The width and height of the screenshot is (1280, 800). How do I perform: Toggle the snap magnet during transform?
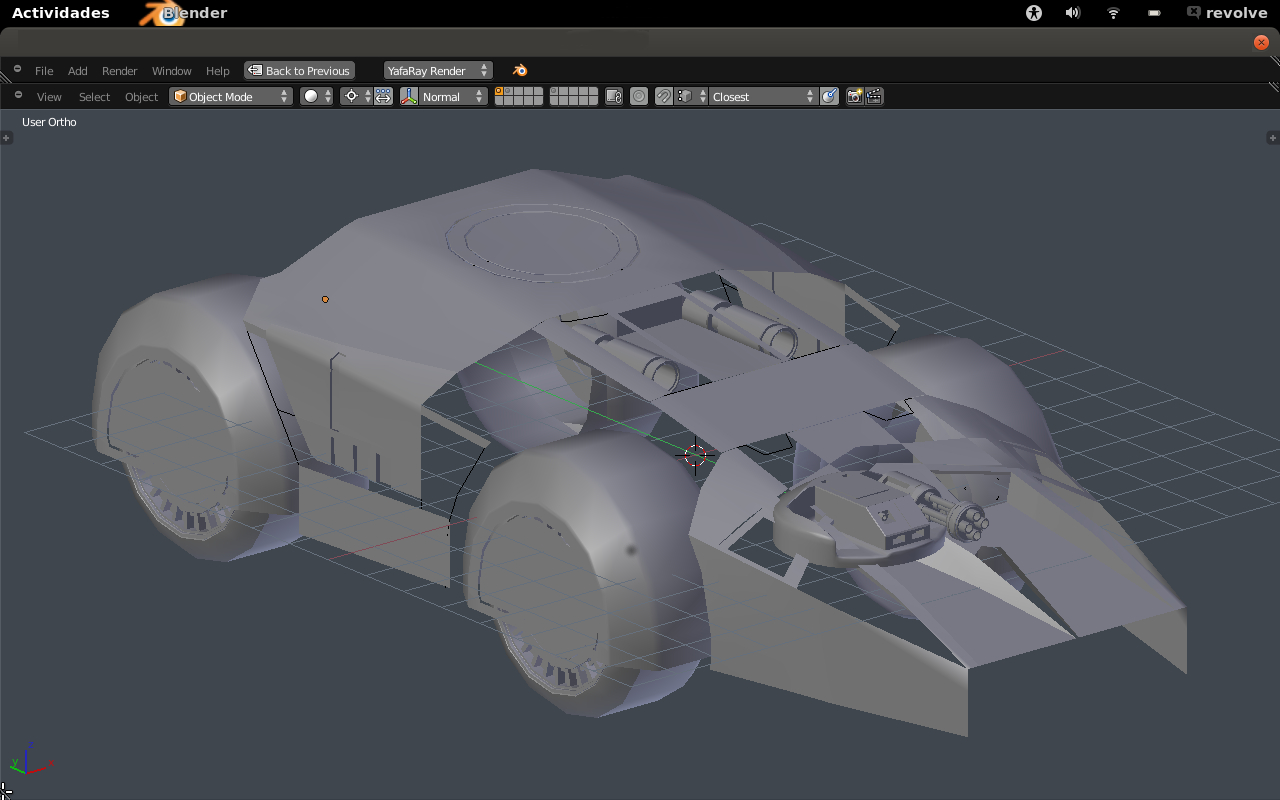[x=663, y=96]
